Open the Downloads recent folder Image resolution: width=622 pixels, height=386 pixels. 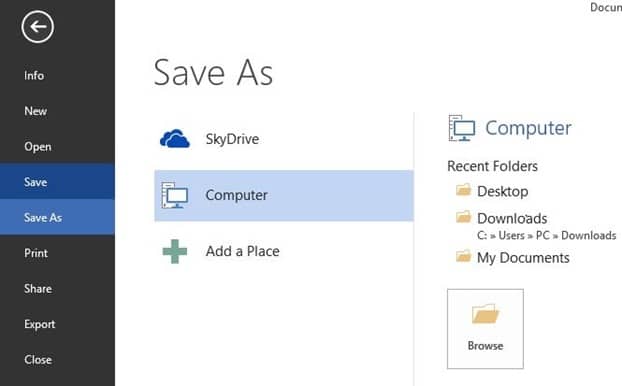click(512, 218)
